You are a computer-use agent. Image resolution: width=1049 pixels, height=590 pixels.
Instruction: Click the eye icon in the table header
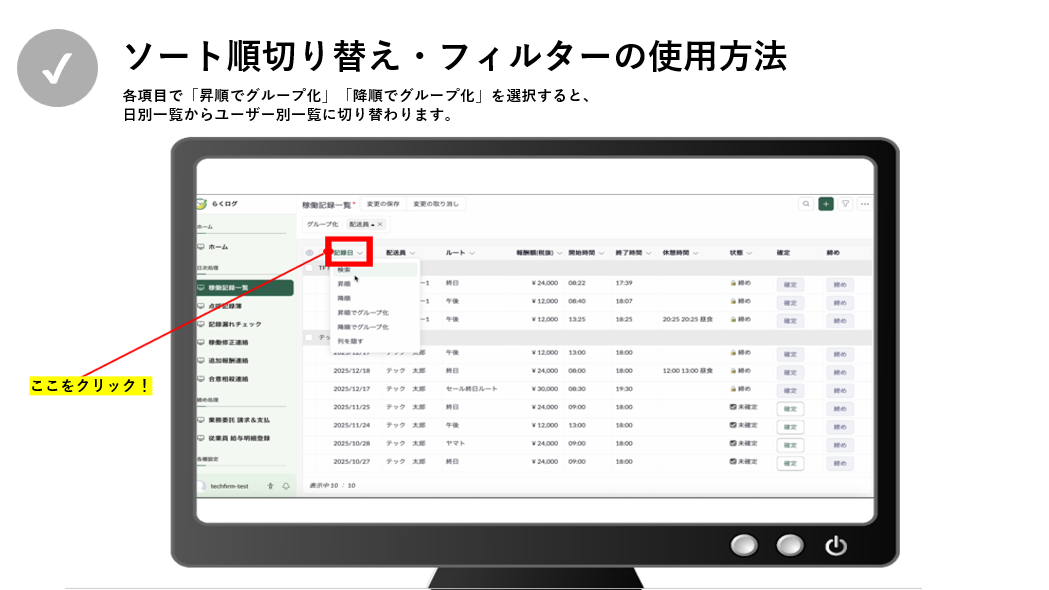309,253
